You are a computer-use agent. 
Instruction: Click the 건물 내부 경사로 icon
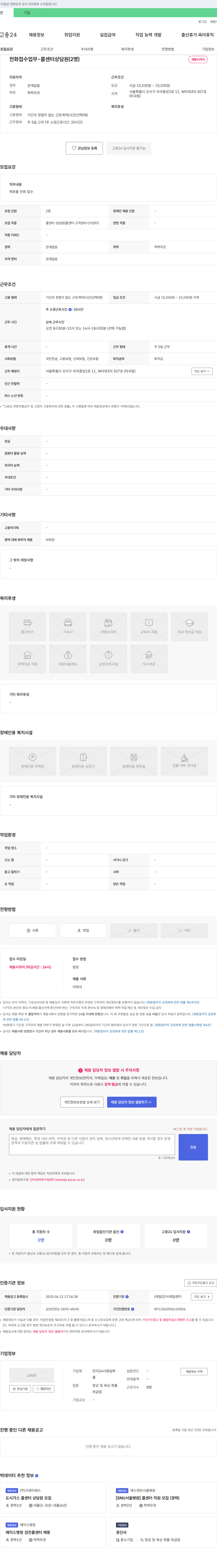click(184, 761)
